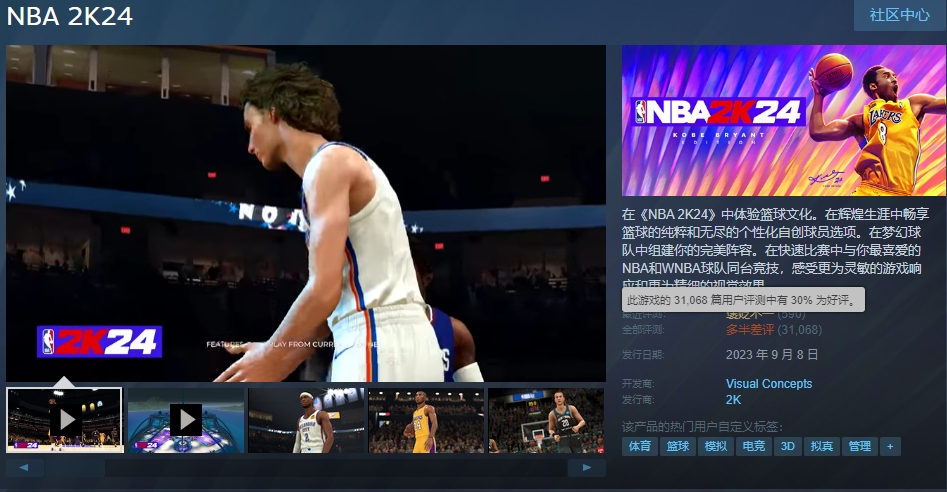
Task: Open publisher 2K link
Action: tap(733, 400)
